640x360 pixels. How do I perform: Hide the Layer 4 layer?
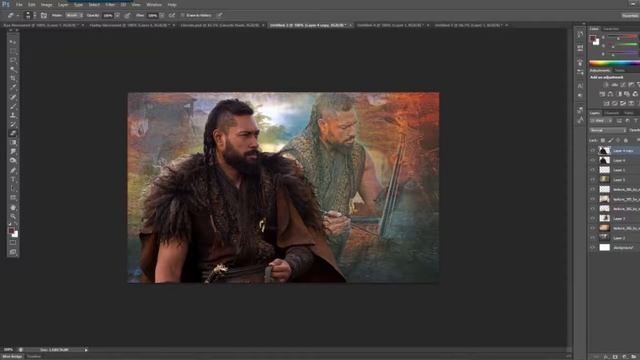coord(593,160)
